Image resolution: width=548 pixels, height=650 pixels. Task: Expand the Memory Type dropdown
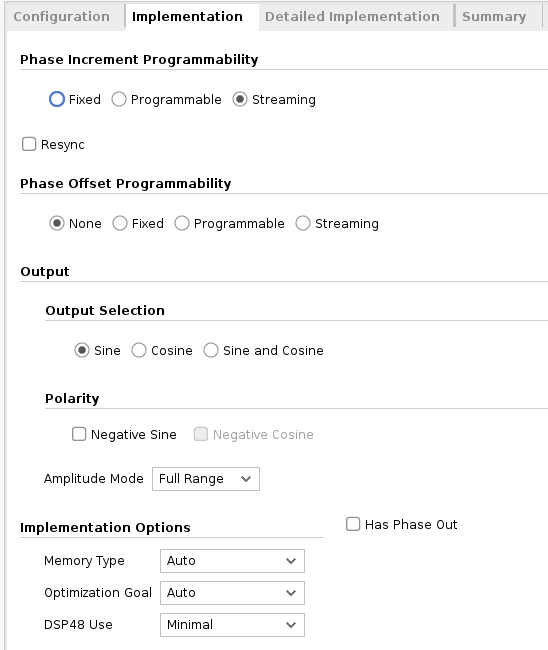coord(233,561)
